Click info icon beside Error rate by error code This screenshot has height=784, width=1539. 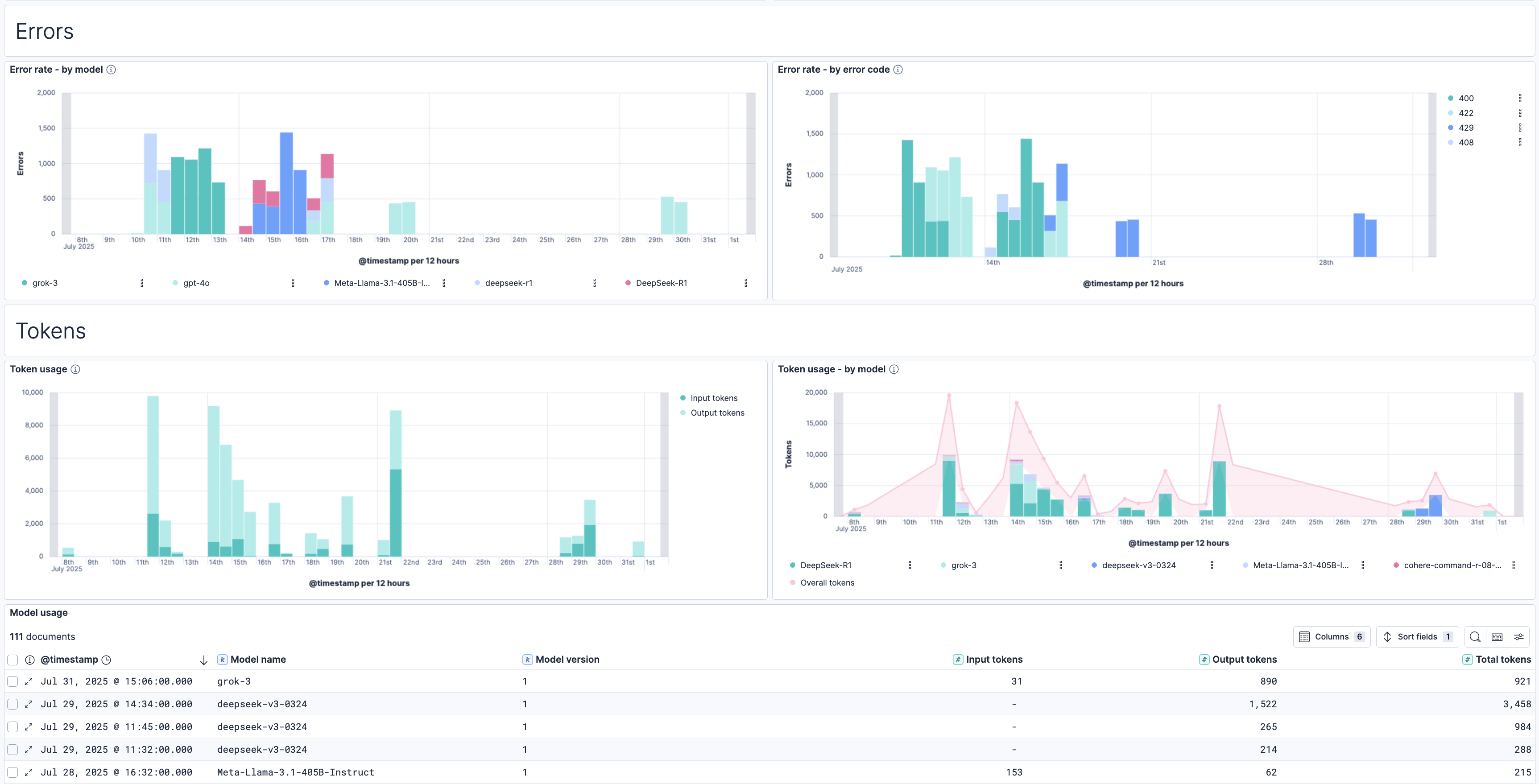[x=898, y=70]
